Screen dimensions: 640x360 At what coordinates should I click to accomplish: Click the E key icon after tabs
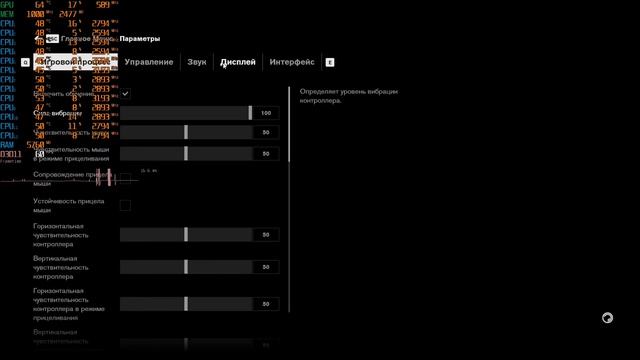click(x=330, y=62)
